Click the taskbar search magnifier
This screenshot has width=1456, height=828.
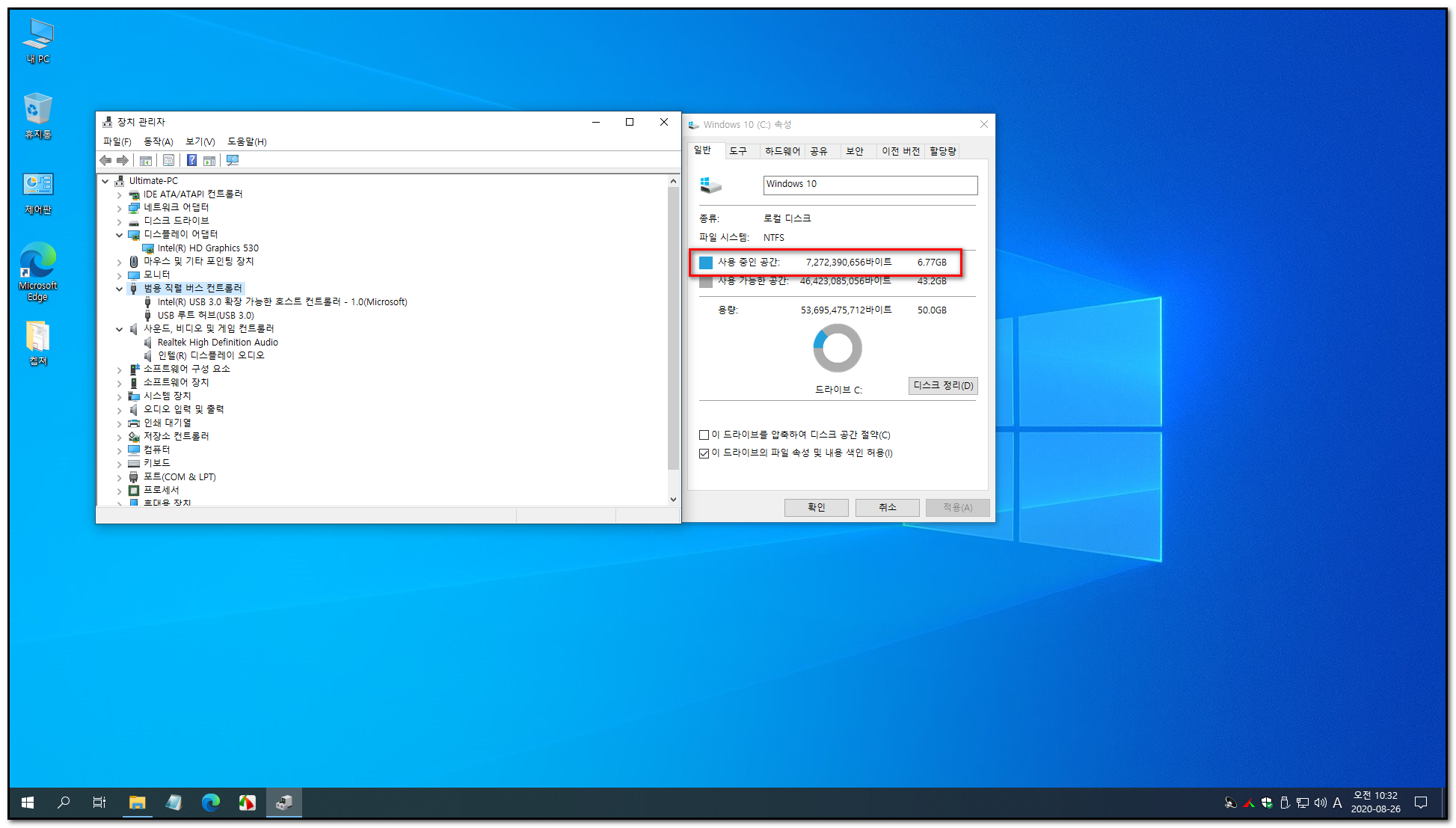[x=64, y=803]
